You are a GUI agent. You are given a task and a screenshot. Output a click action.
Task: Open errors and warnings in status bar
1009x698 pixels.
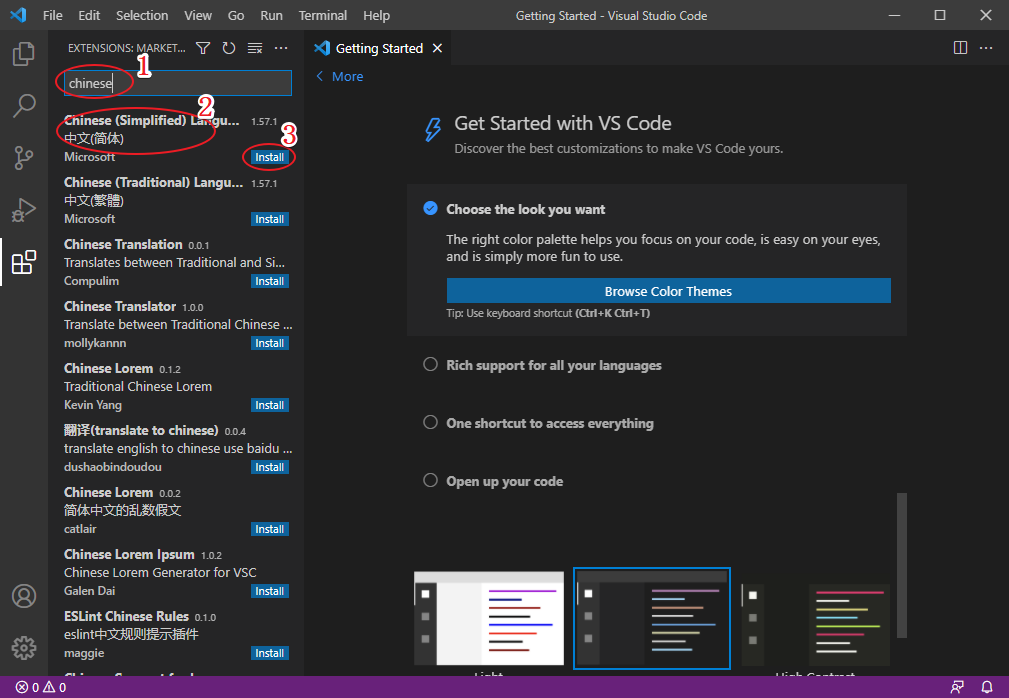(41, 687)
